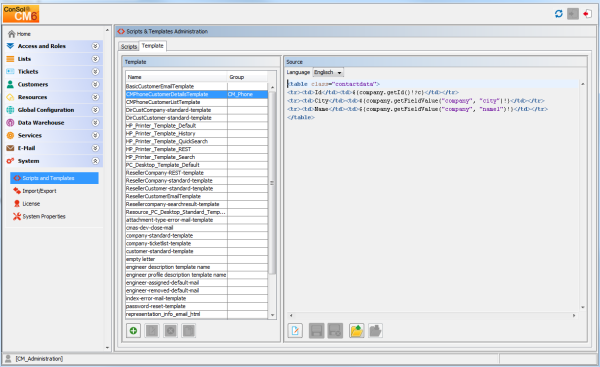Click the edit template icon below list
This screenshot has width=600, height=367.
(x=152, y=331)
